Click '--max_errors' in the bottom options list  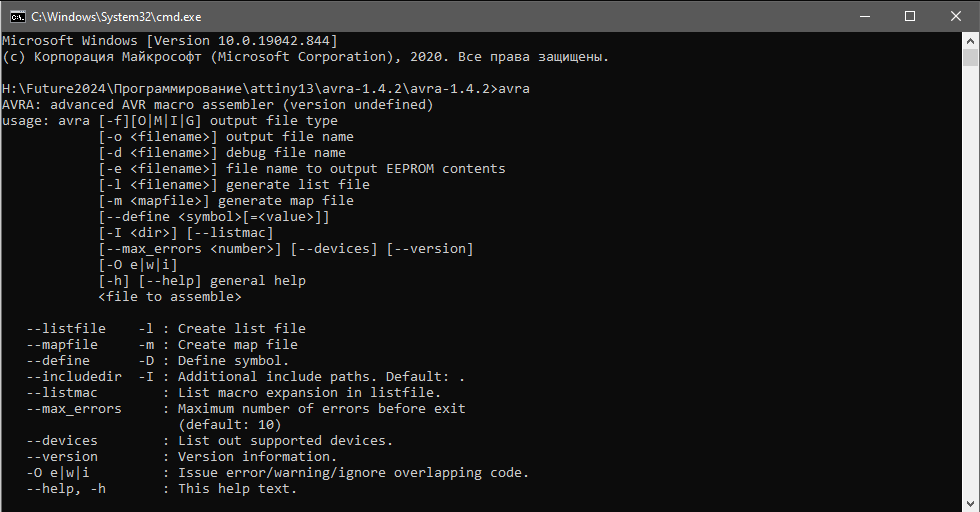tap(74, 409)
